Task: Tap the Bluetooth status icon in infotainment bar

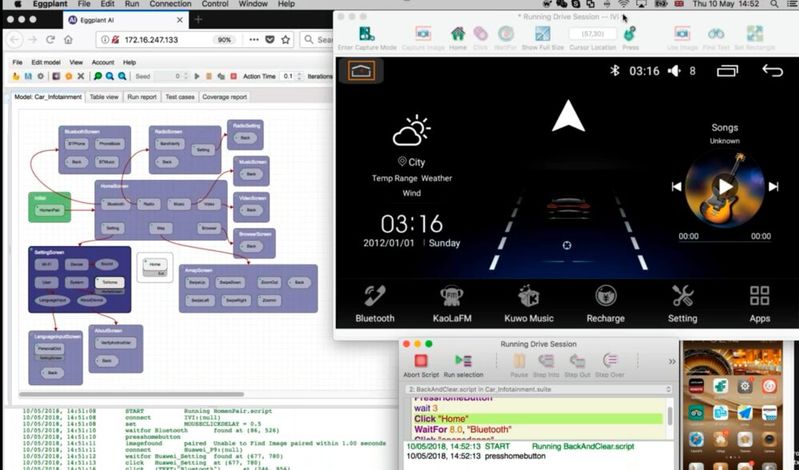Action: [615, 70]
